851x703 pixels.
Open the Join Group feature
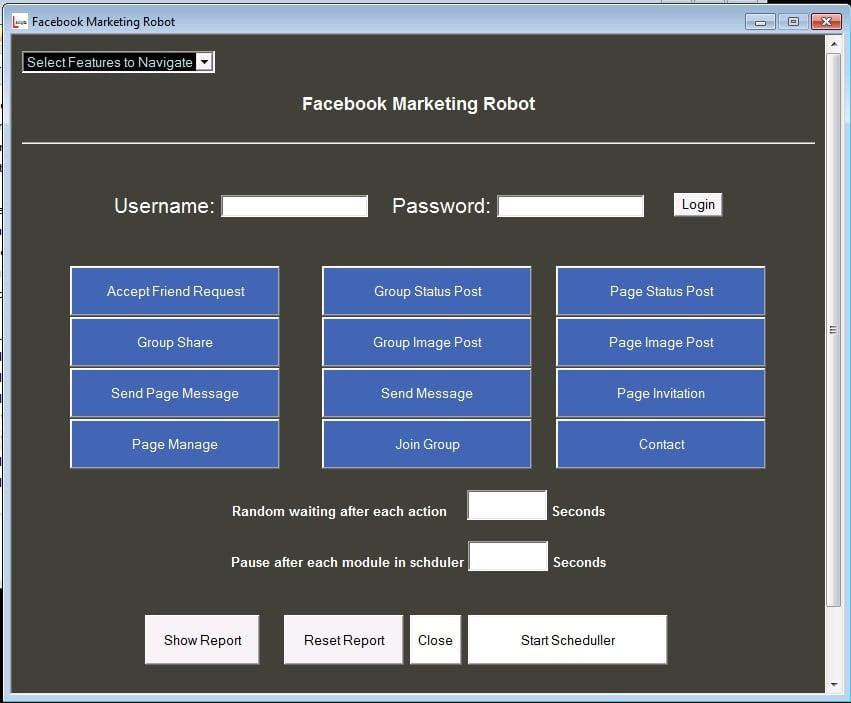[x=426, y=444]
